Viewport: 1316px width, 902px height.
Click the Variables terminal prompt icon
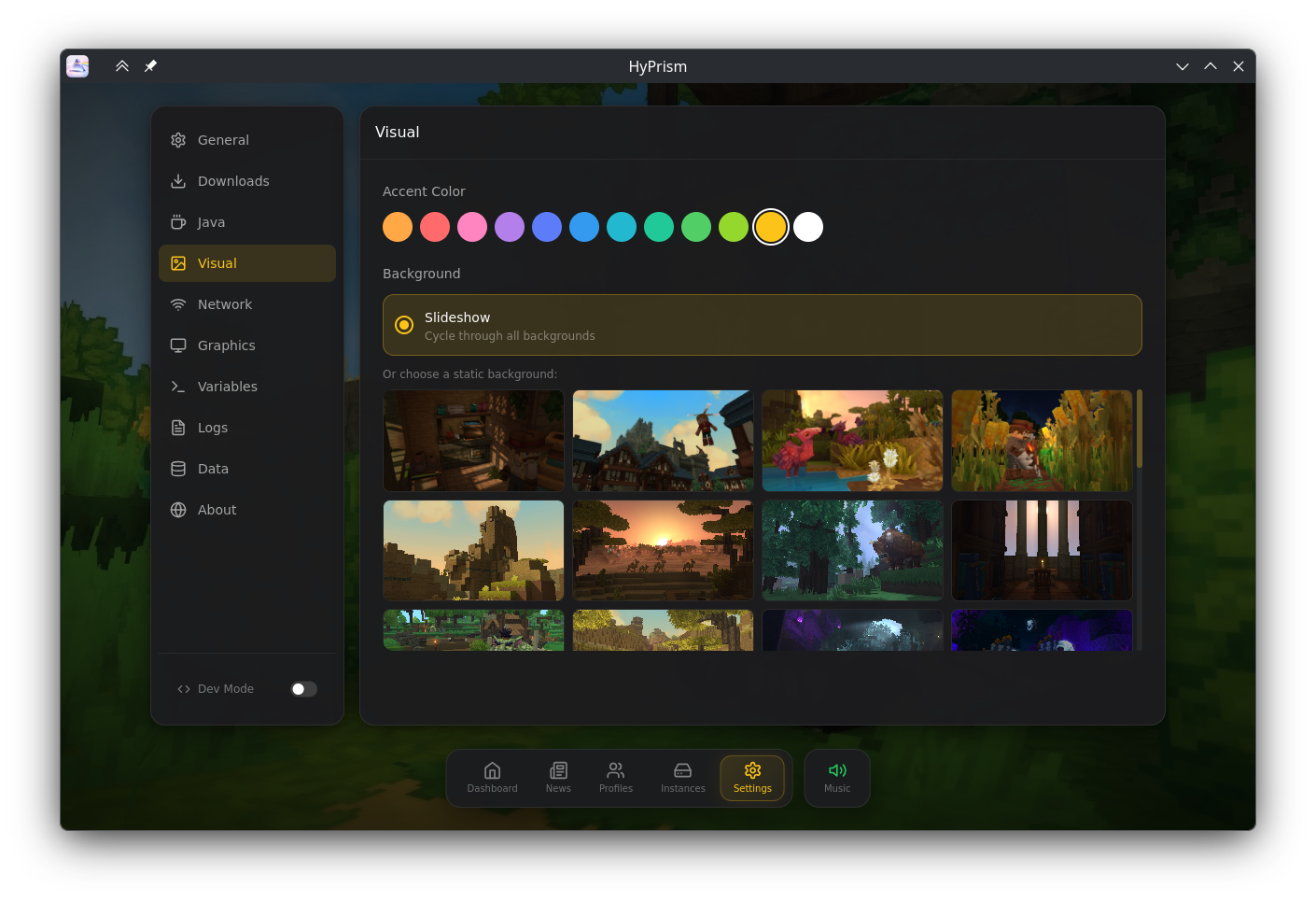pyautogui.click(x=178, y=387)
